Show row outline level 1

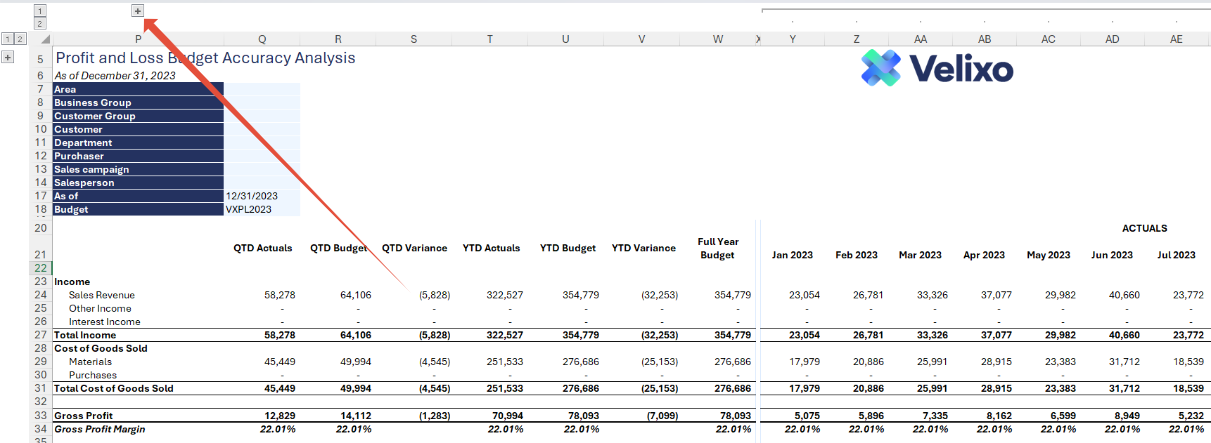(8, 38)
